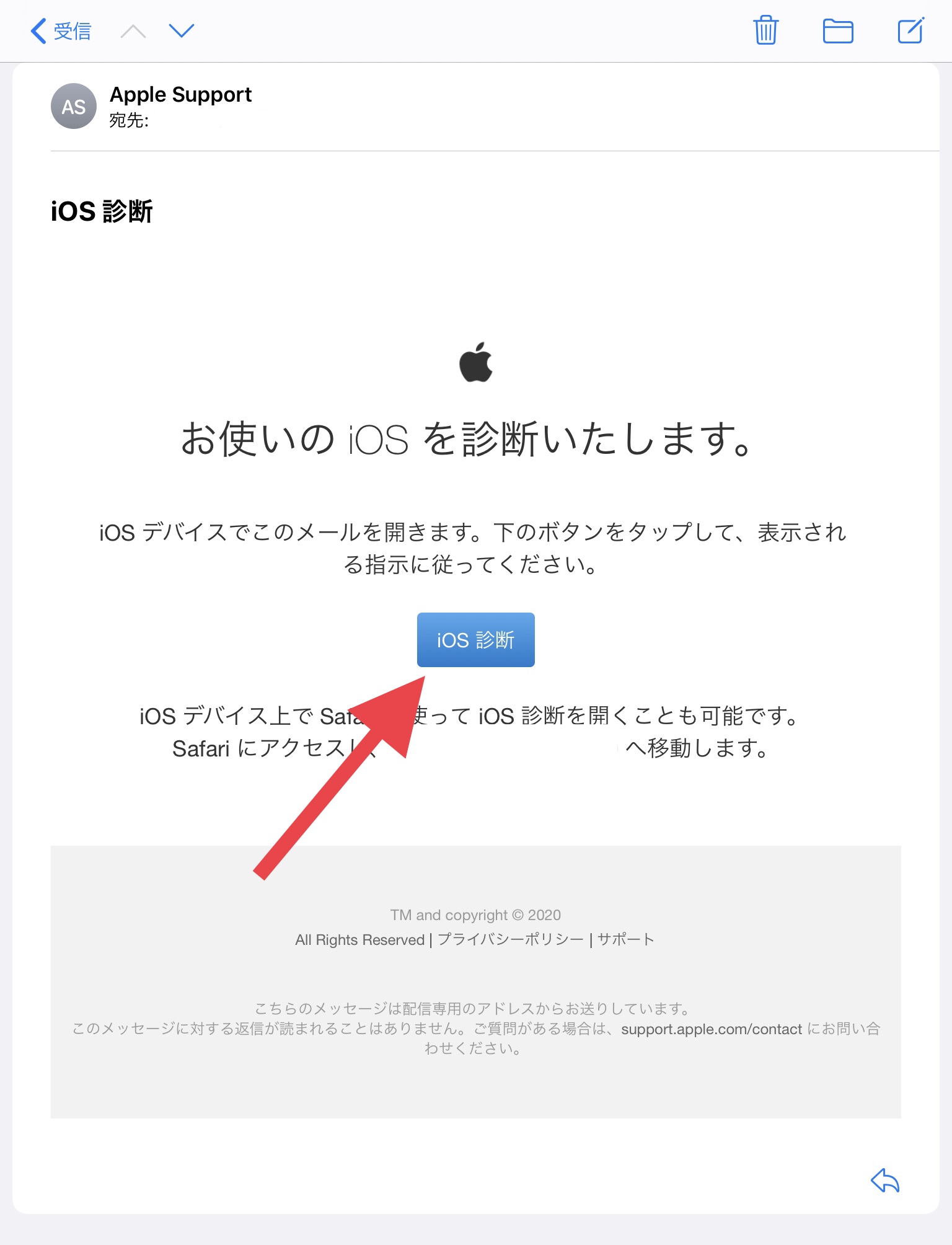Go to the next message with the down chevron
Viewport: 952px width, 1245px height.
click(182, 30)
